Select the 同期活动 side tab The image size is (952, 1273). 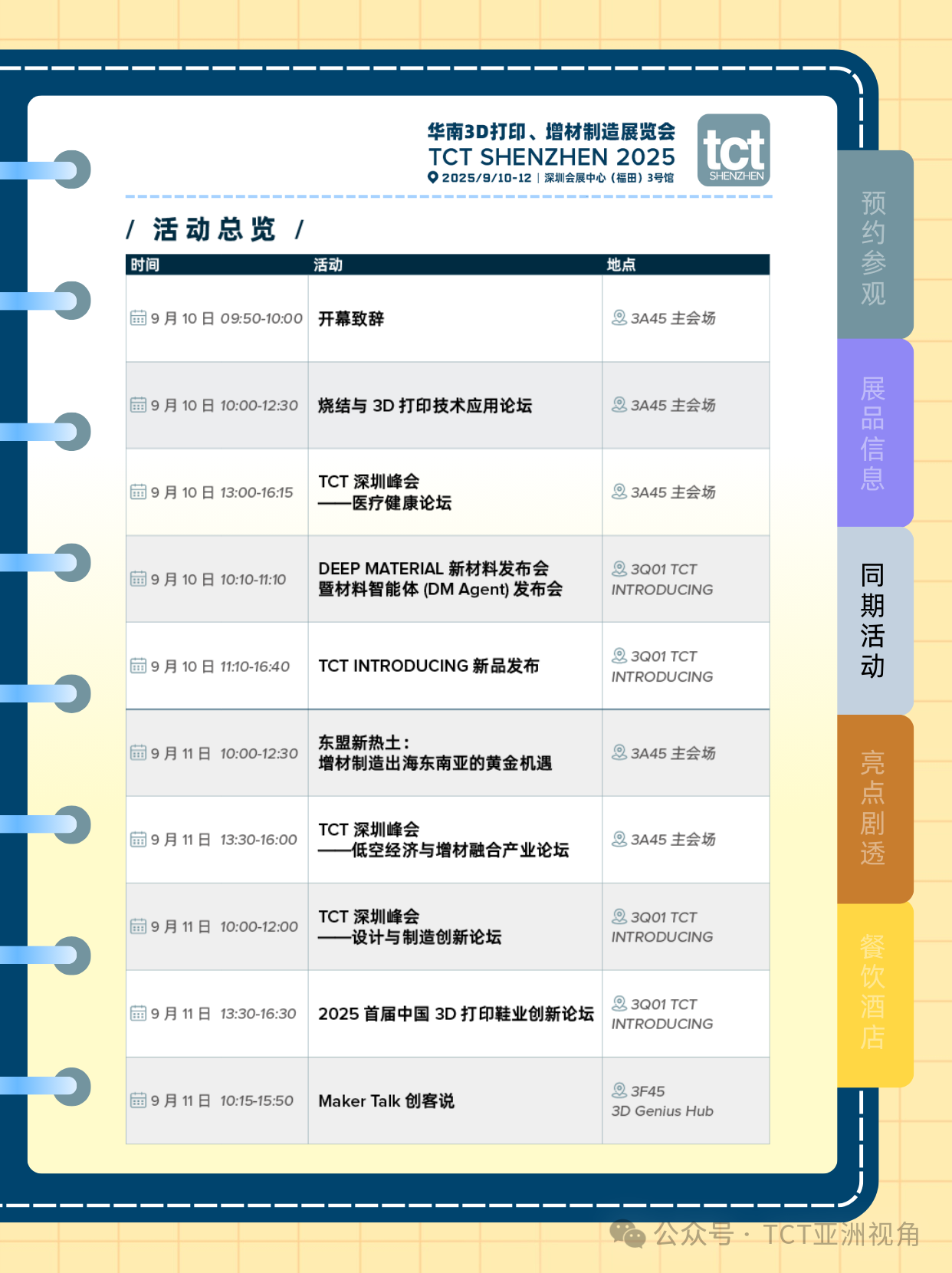(875, 621)
